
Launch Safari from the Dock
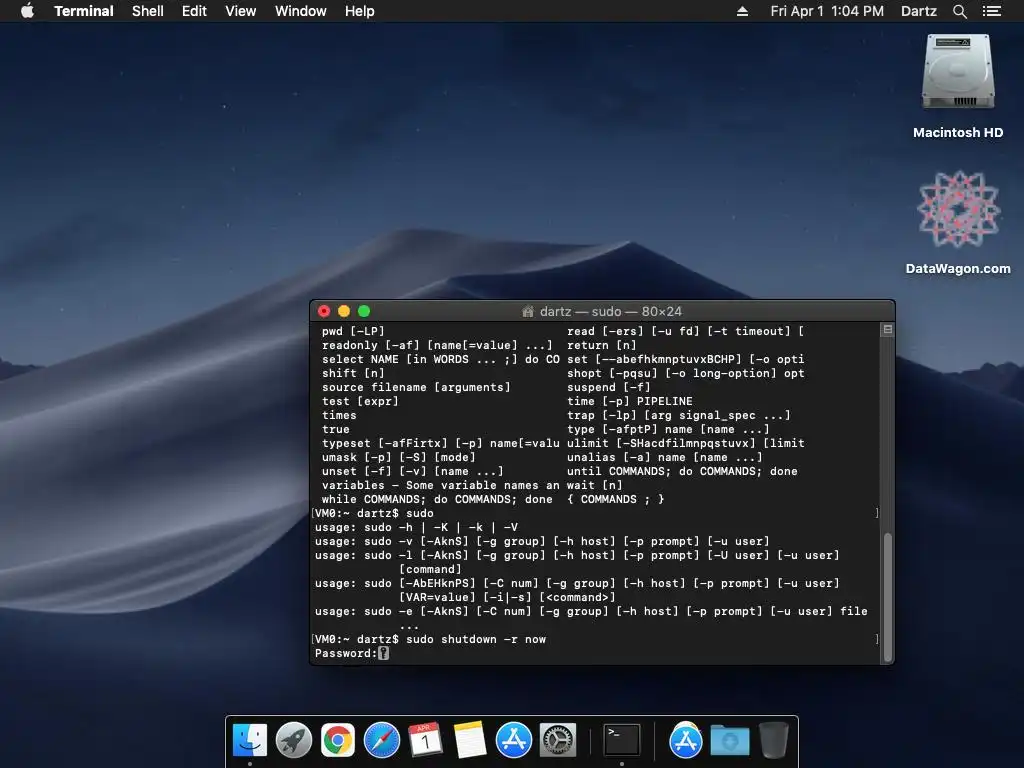tap(381, 741)
